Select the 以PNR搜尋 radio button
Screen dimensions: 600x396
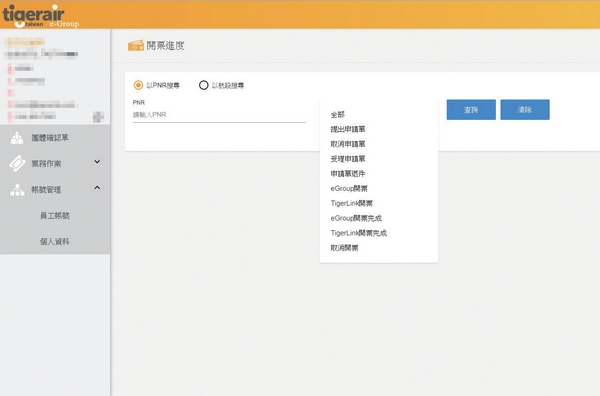[138, 85]
